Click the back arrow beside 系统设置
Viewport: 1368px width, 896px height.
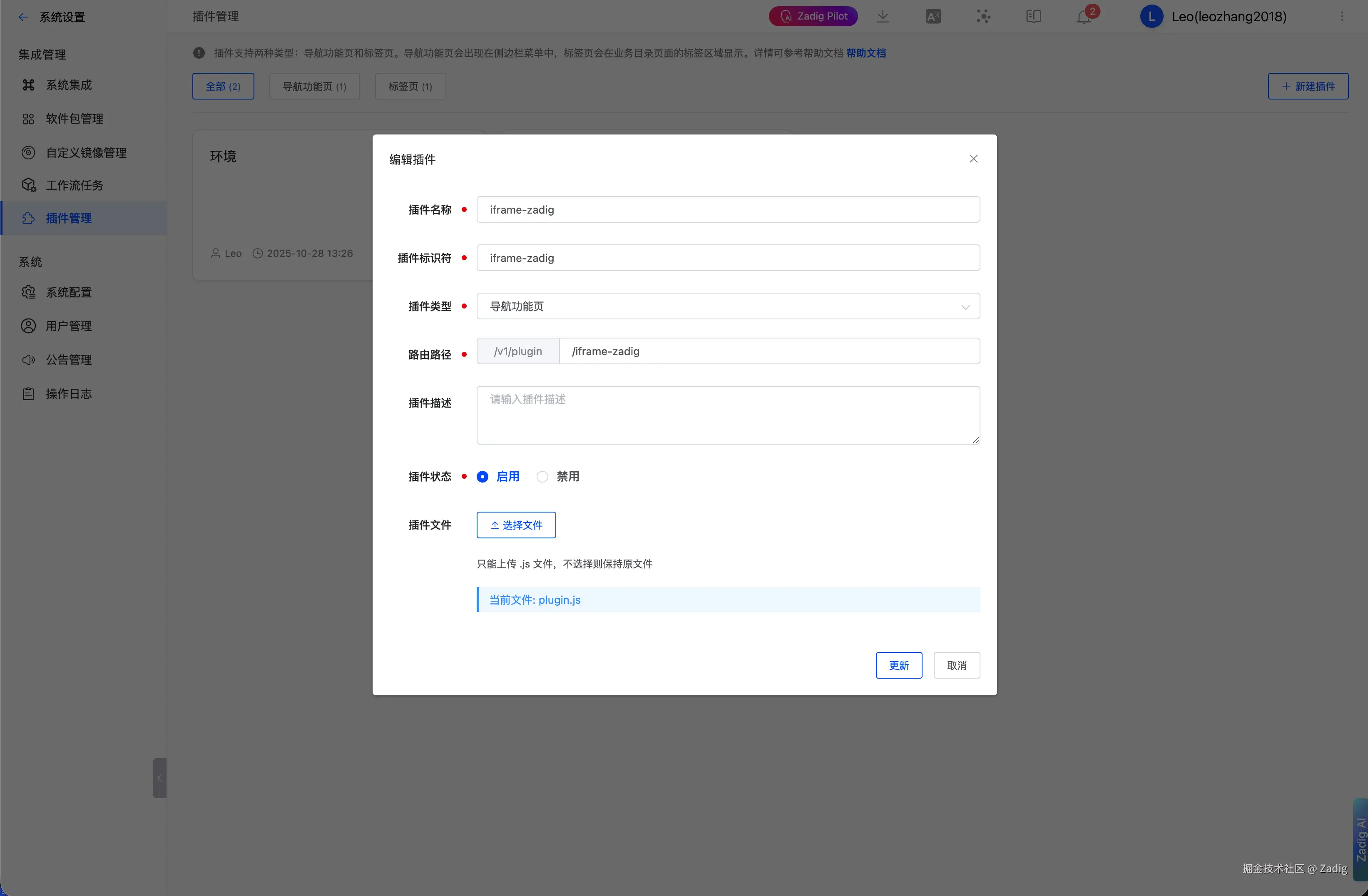[x=23, y=17]
